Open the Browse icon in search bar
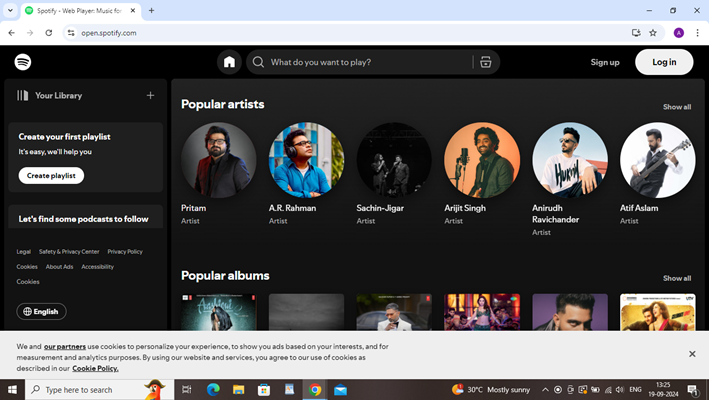 (x=486, y=62)
